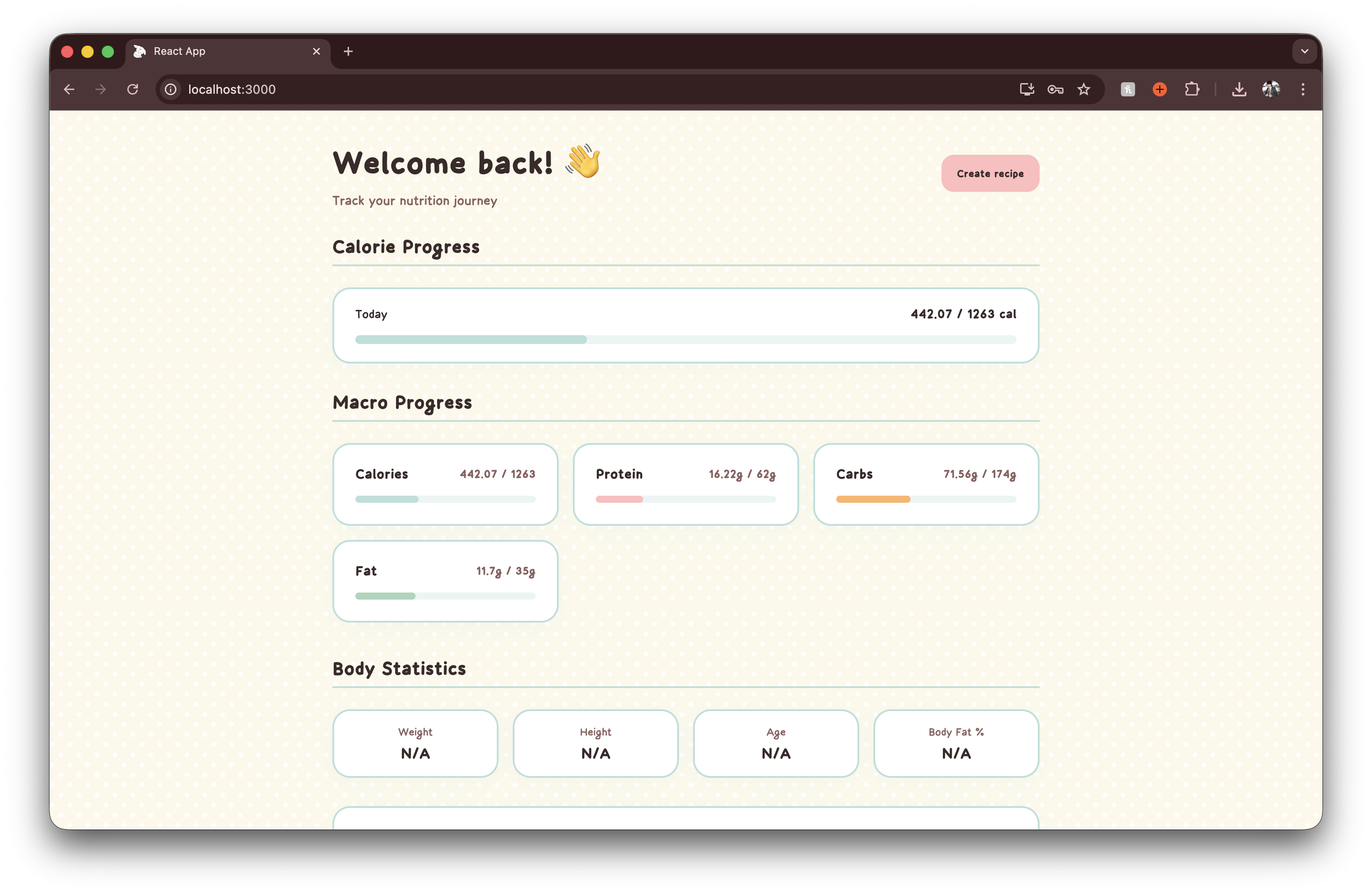
Task: Open the password manager key icon
Action: point(1056,89)
